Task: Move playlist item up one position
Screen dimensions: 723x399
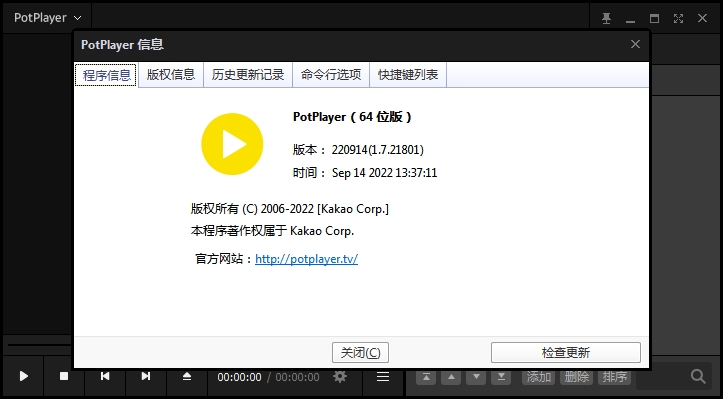Action: click(451, 377)
